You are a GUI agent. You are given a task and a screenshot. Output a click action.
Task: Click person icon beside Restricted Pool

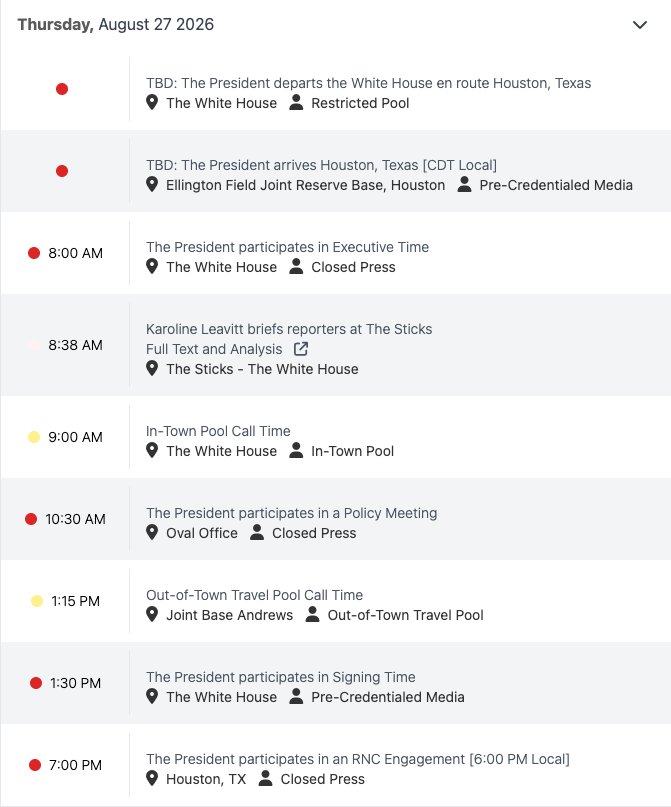(x=296, y=102)
